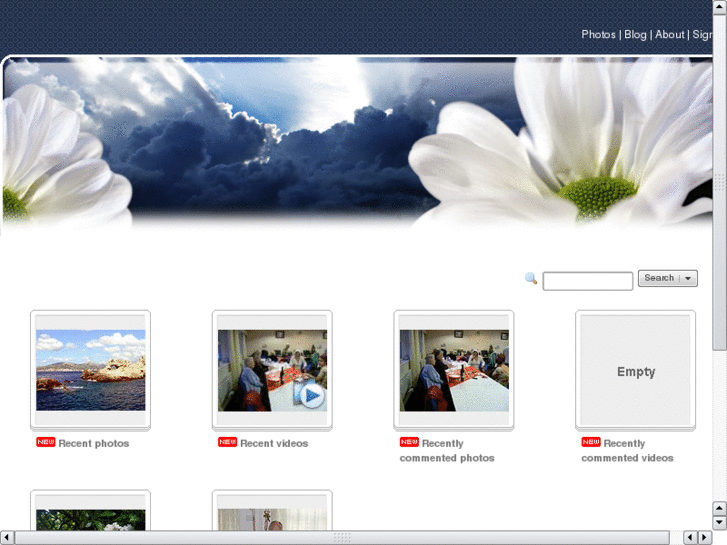Image resolution: width=727 pixels, height=545 pixels.
Task: Open the Photos link in header
Action: pos(598,35)
